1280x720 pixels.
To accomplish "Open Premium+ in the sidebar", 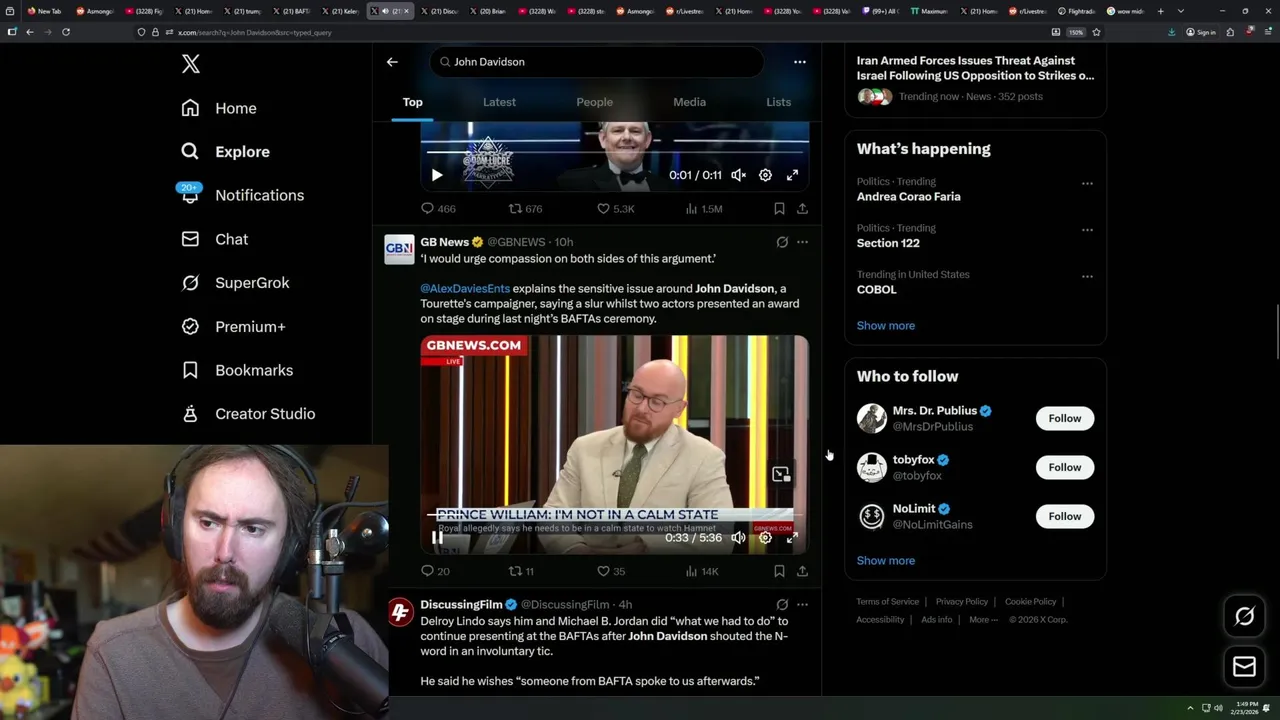I will pyautogui.click(x=233, y=327).
